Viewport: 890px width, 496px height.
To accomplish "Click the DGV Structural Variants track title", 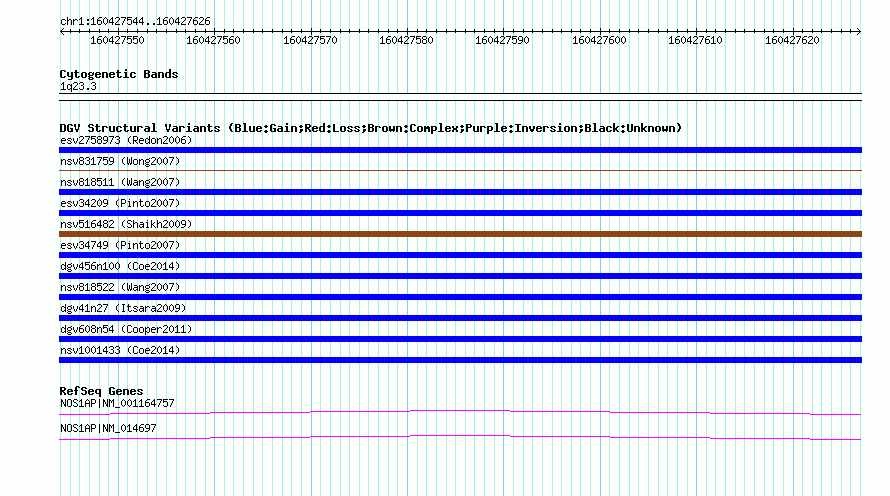I will point(370,128).
